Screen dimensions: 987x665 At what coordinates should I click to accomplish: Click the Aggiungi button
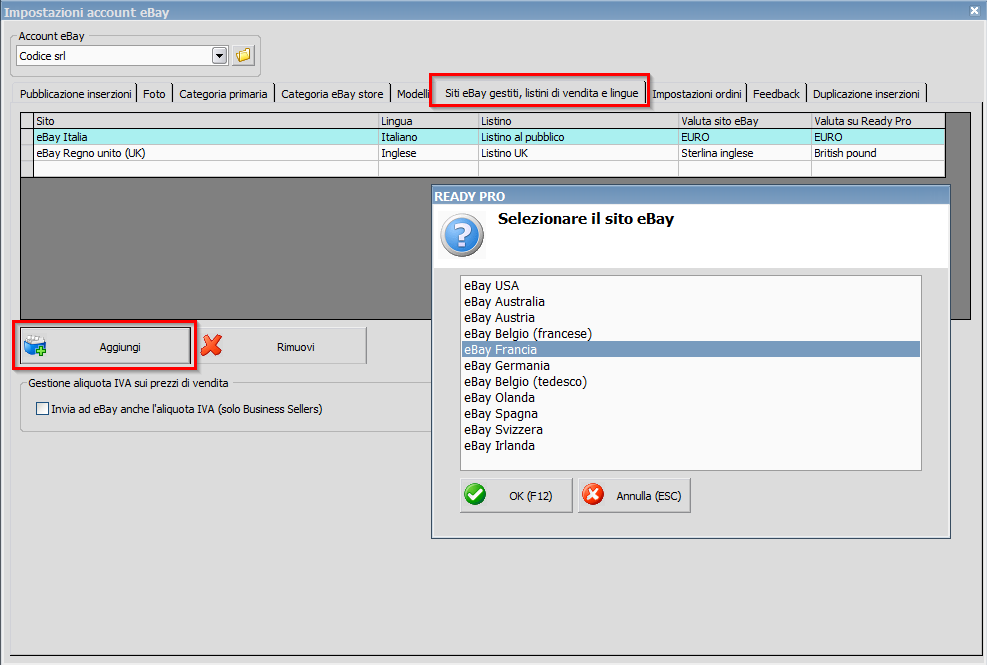click(x=105, y=346)
